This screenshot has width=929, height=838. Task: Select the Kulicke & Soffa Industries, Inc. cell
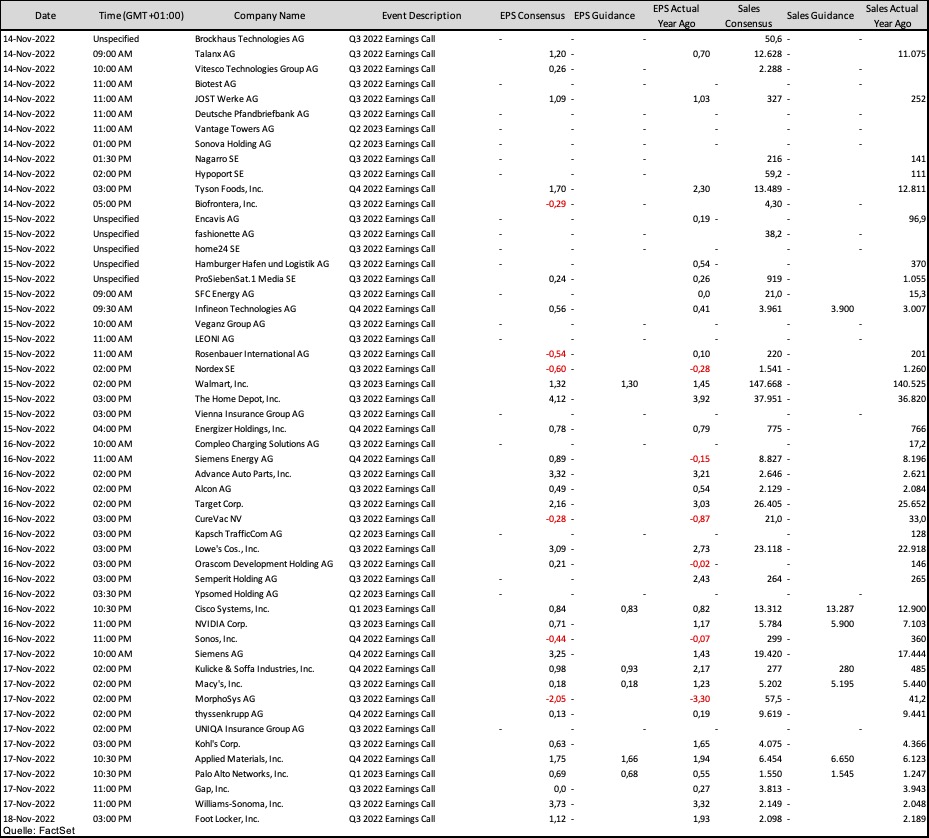(255, 669)
